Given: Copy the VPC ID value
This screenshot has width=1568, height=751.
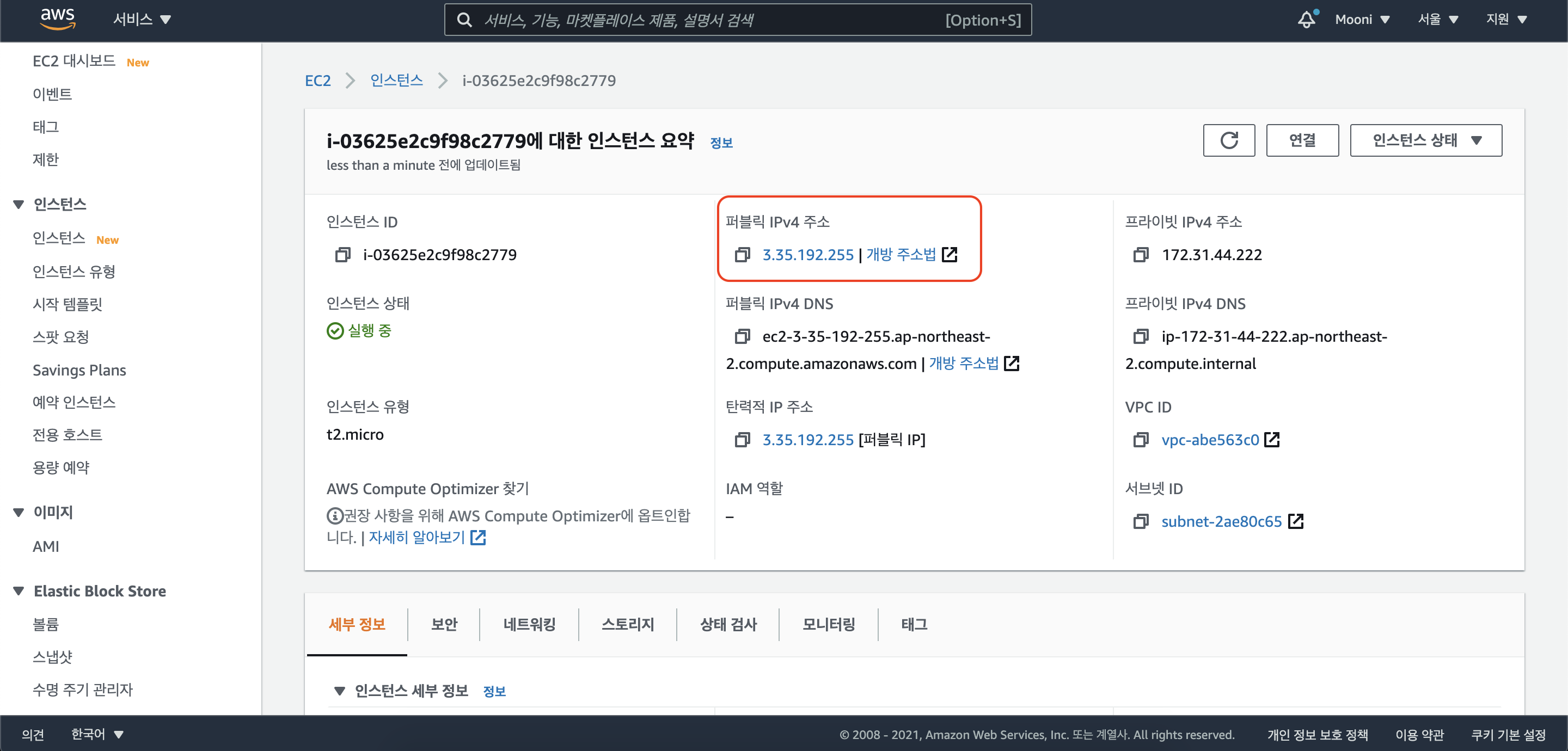Looking at the screenshot, I should 1141,439.
